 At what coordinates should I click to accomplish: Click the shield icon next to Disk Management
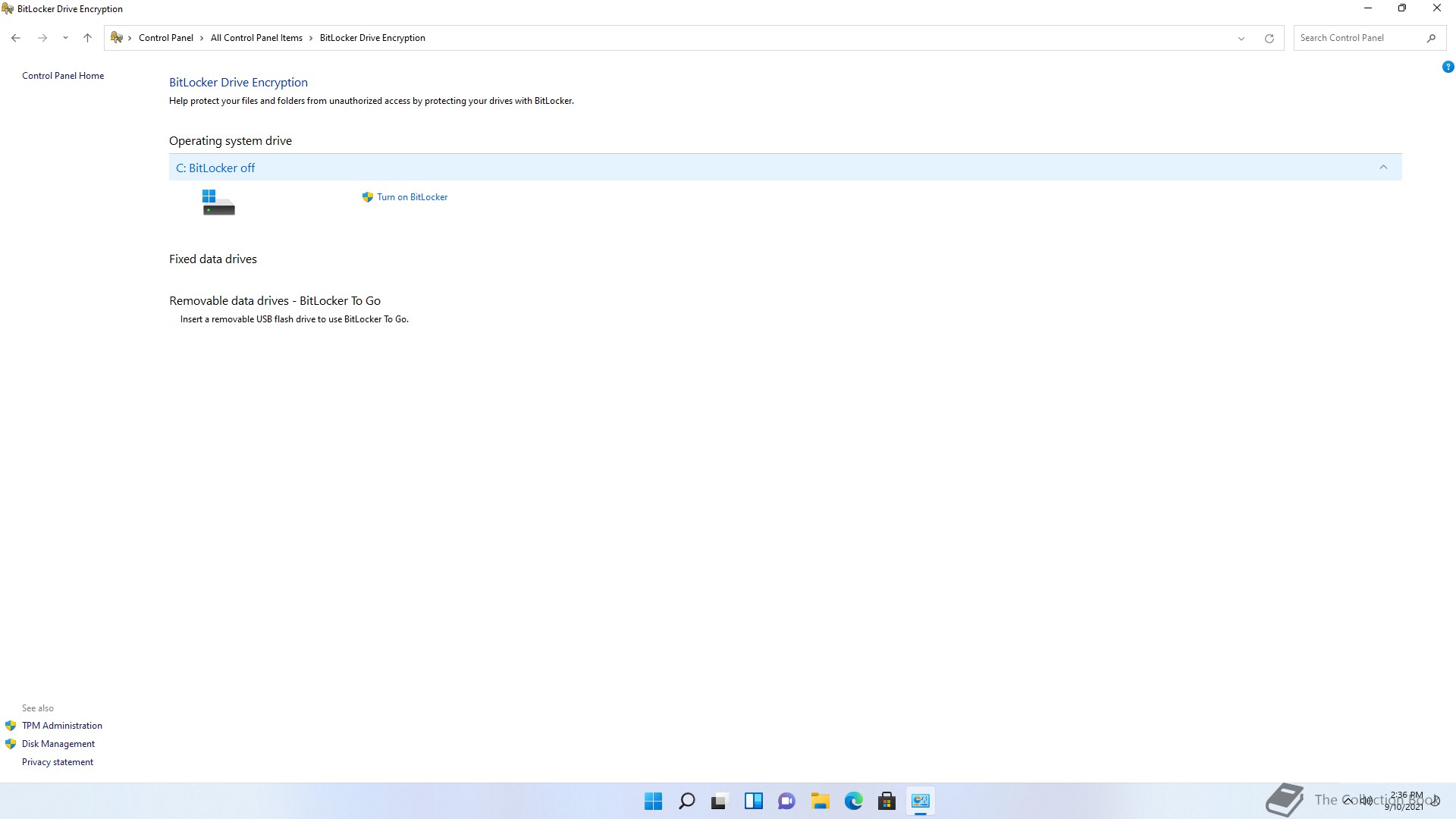click(11, 744)
